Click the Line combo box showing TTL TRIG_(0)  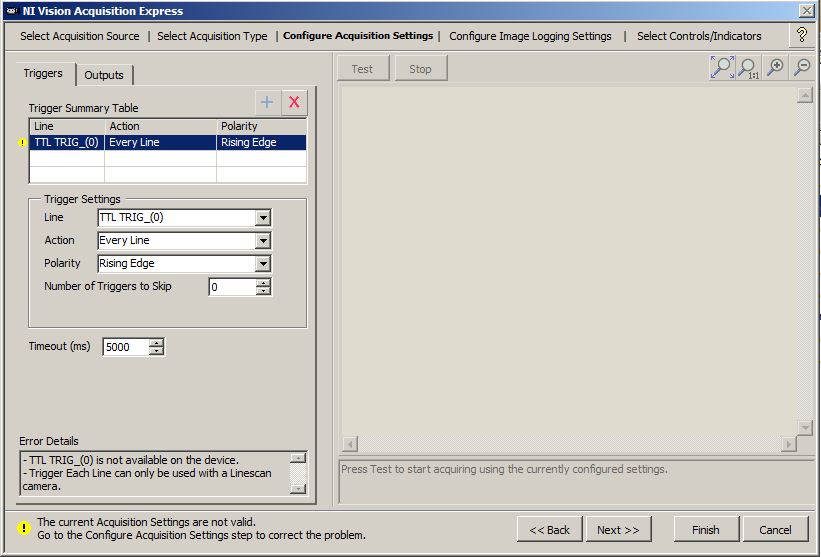(184, 218)
